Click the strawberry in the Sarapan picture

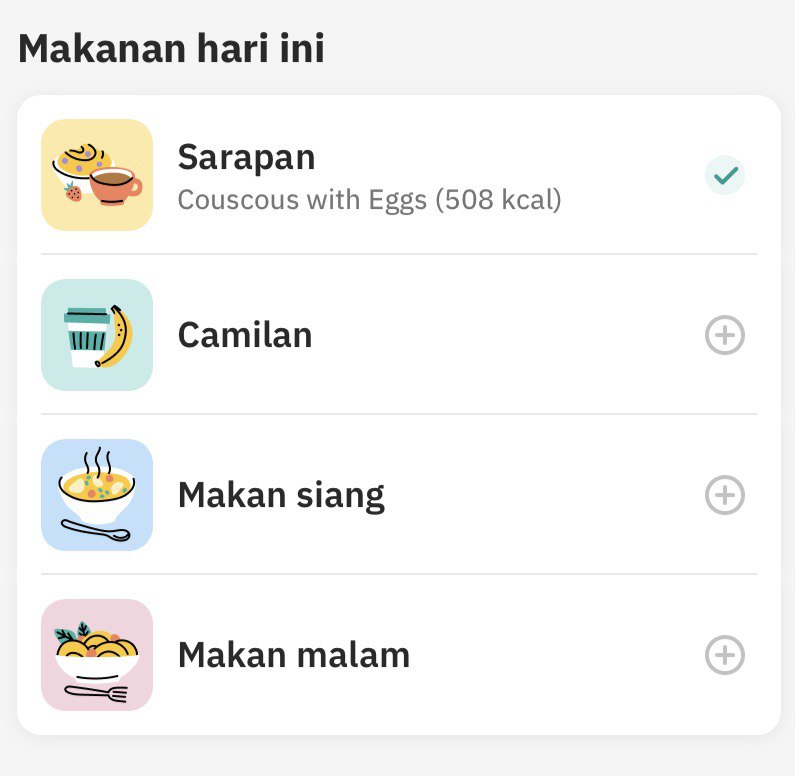coord(73,192)
